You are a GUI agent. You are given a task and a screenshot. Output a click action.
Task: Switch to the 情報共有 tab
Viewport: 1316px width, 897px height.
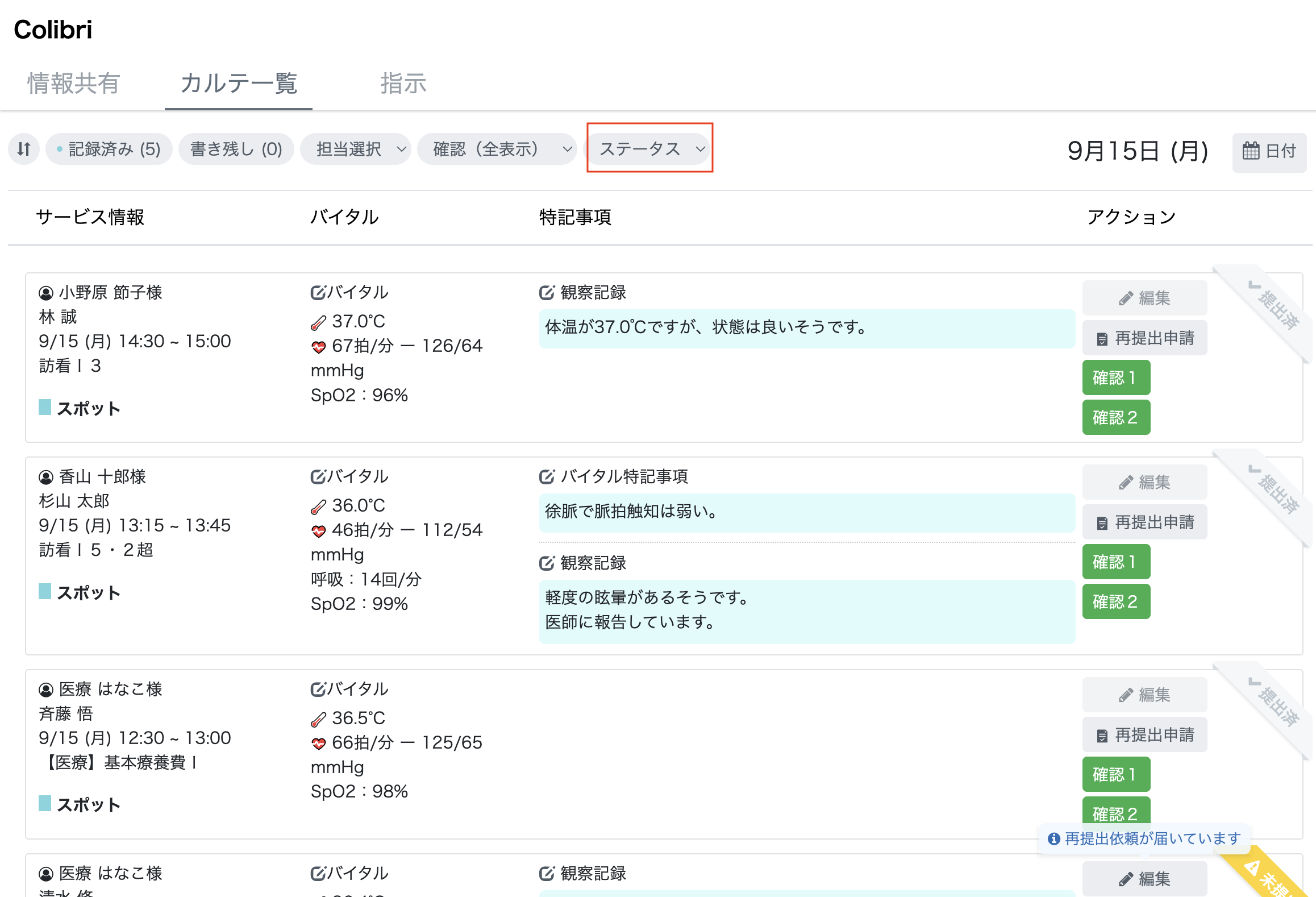tap(74, 84)
